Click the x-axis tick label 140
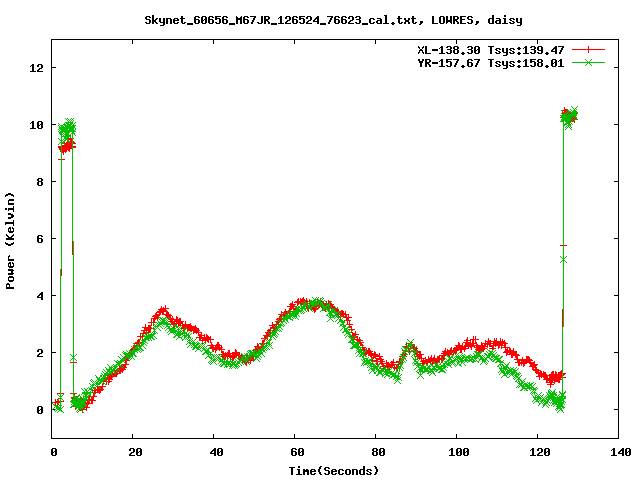The width and height of the screenshot is (640, 480). 621,452
